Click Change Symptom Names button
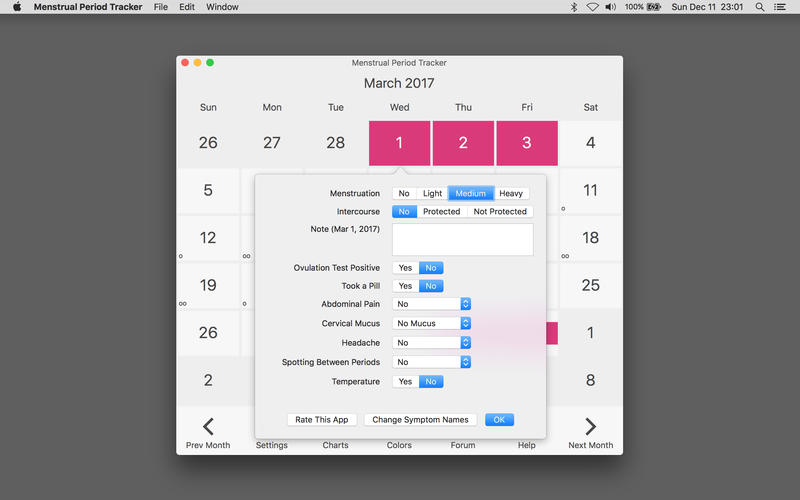The height and width of the screenshot is (500, 800). click(420, 420)
